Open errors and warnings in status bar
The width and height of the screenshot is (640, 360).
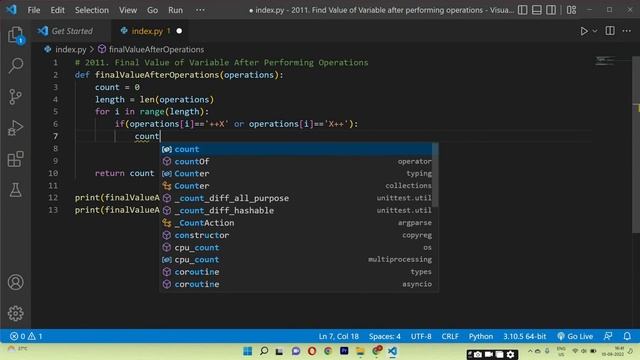pos(26,336)
